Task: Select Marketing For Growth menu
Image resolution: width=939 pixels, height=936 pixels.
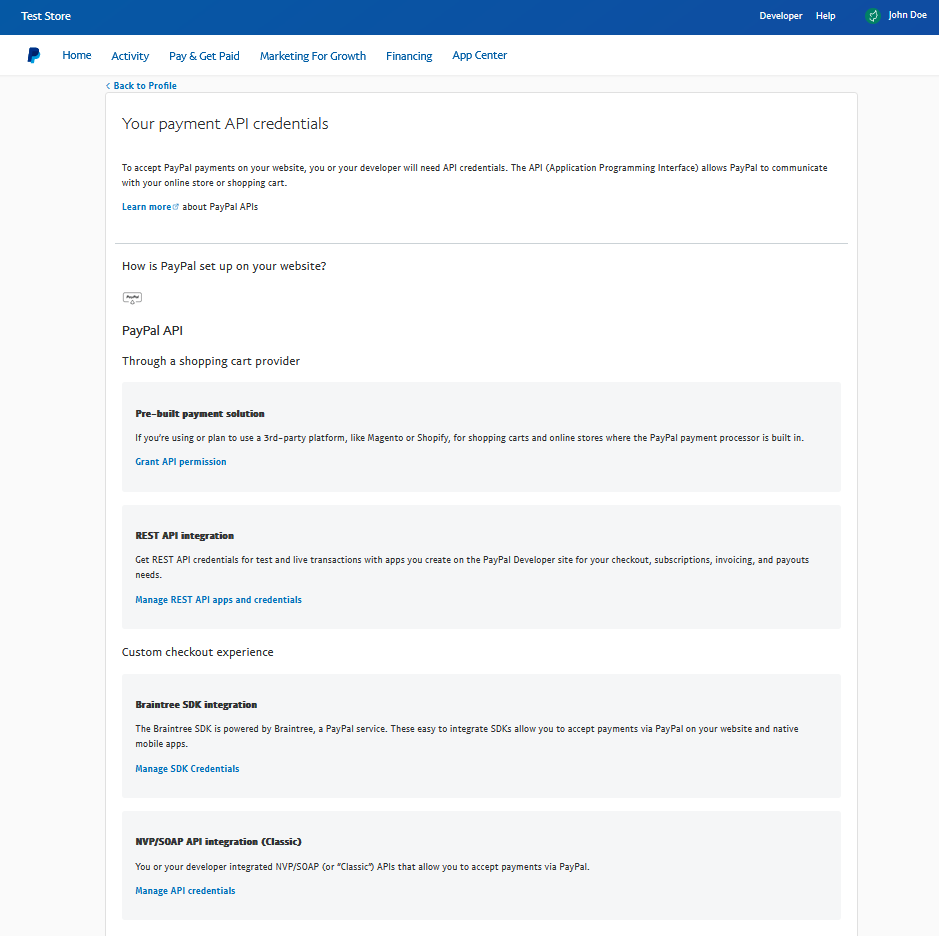Action: pos(313,56)
